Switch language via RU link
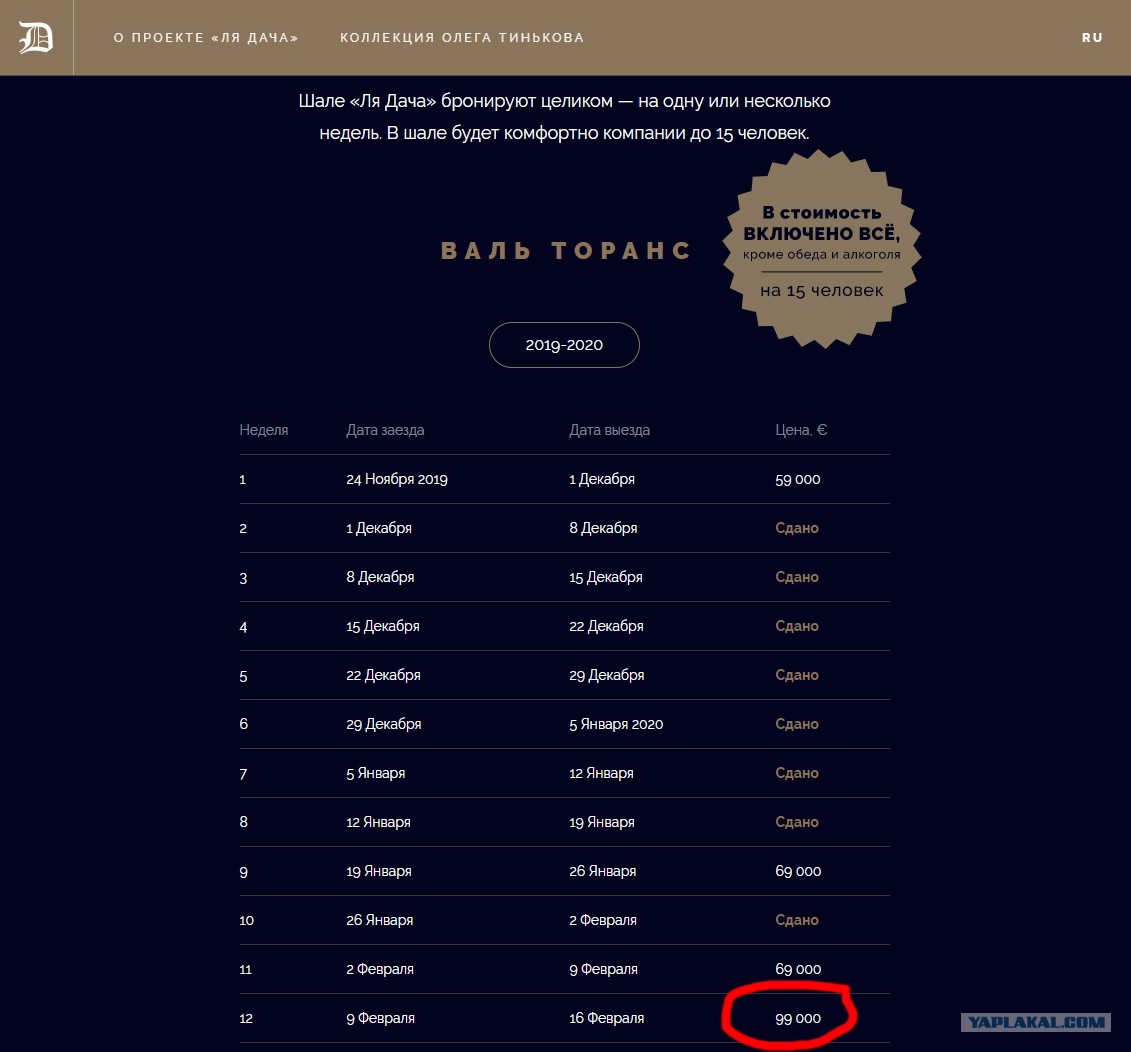1131x1052 pixels. 1092,38
